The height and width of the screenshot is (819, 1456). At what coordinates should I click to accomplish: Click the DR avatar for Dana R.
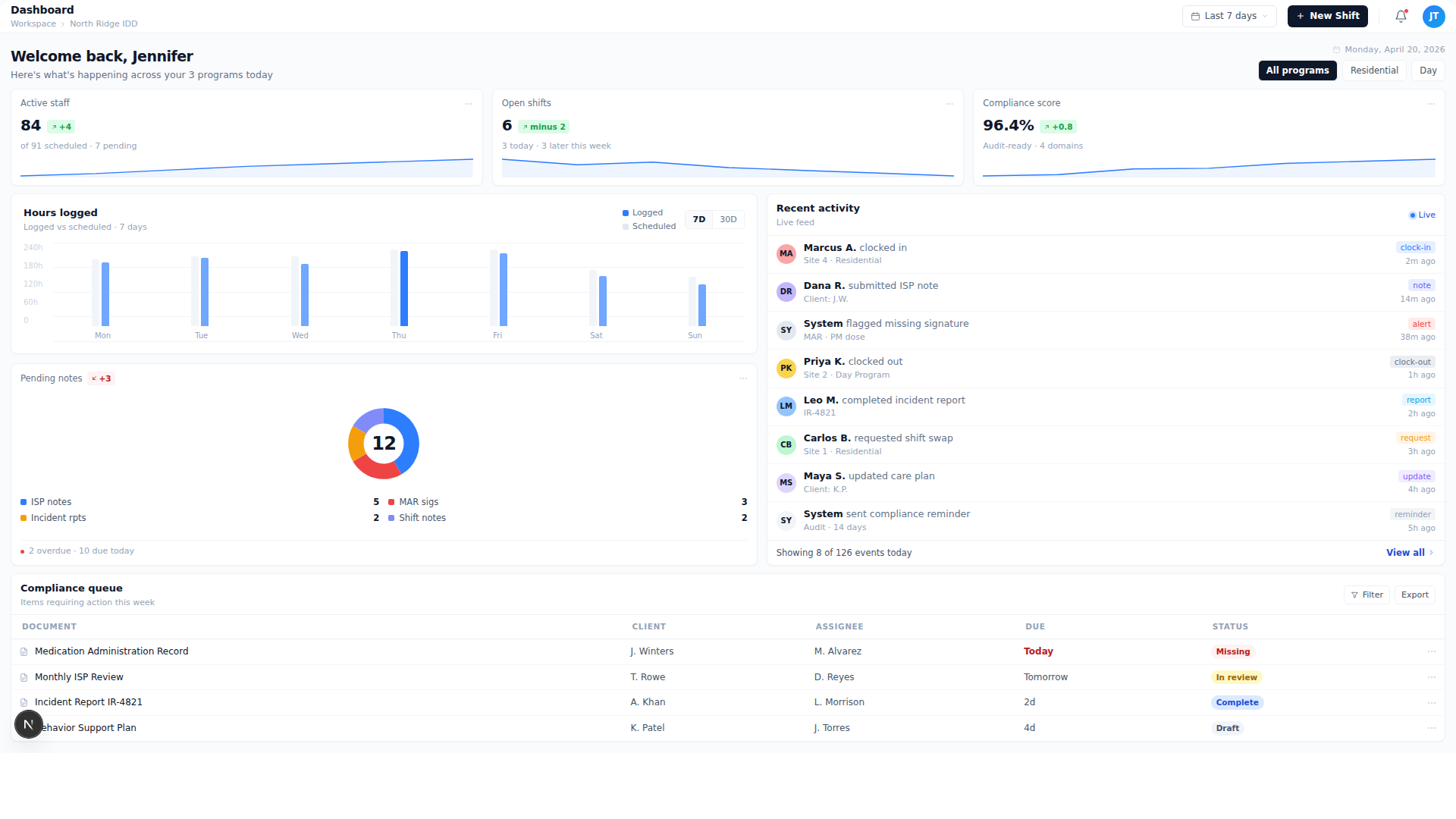(786, 292)
